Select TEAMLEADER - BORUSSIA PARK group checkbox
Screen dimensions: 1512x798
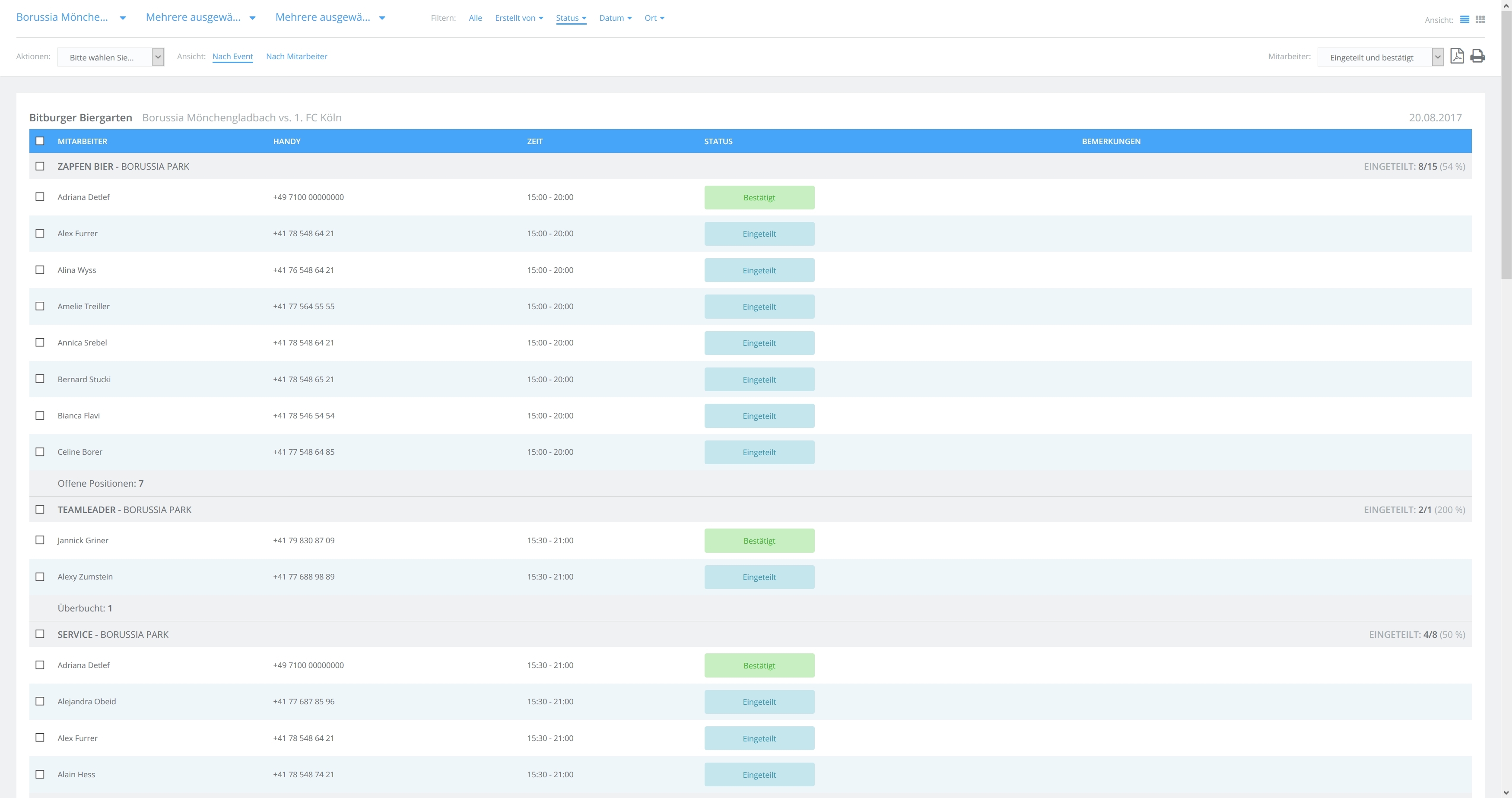coord(40,509)
